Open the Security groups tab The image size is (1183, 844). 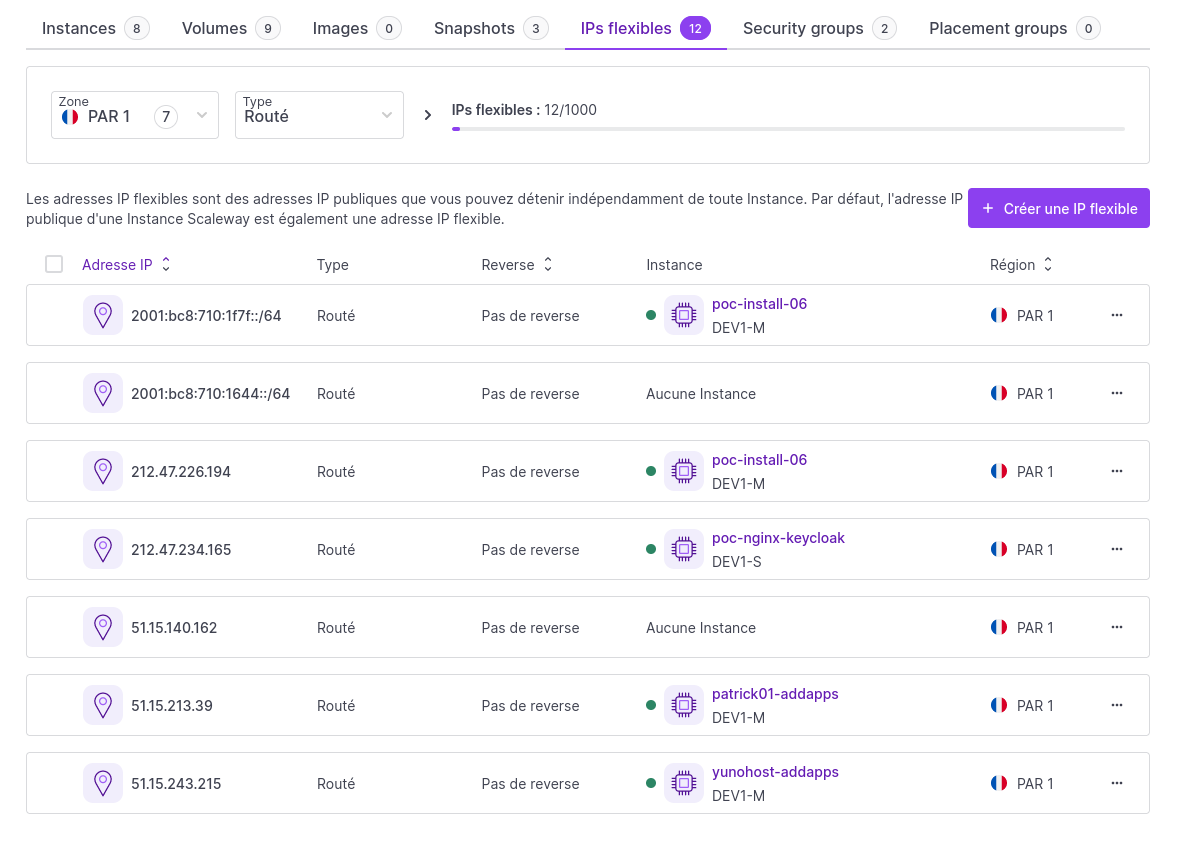[805, 28]
